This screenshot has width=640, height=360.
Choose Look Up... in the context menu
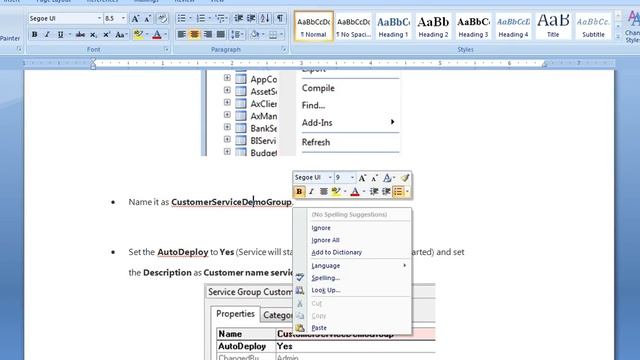pos(326,290)
